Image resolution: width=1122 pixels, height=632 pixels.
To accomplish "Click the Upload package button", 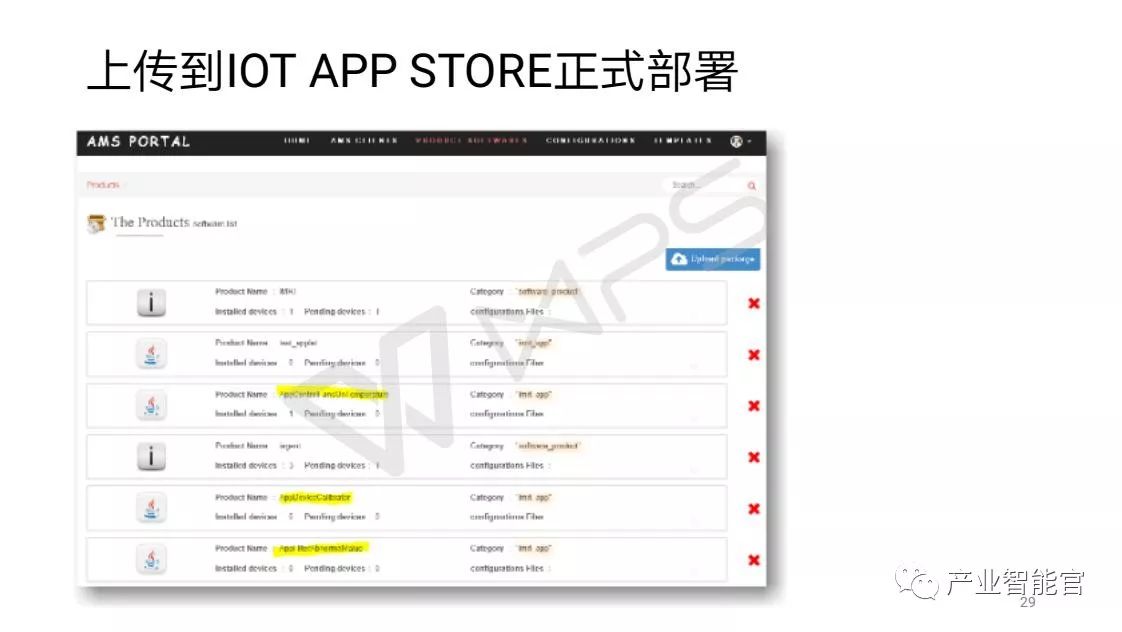I will pos(713,259).
